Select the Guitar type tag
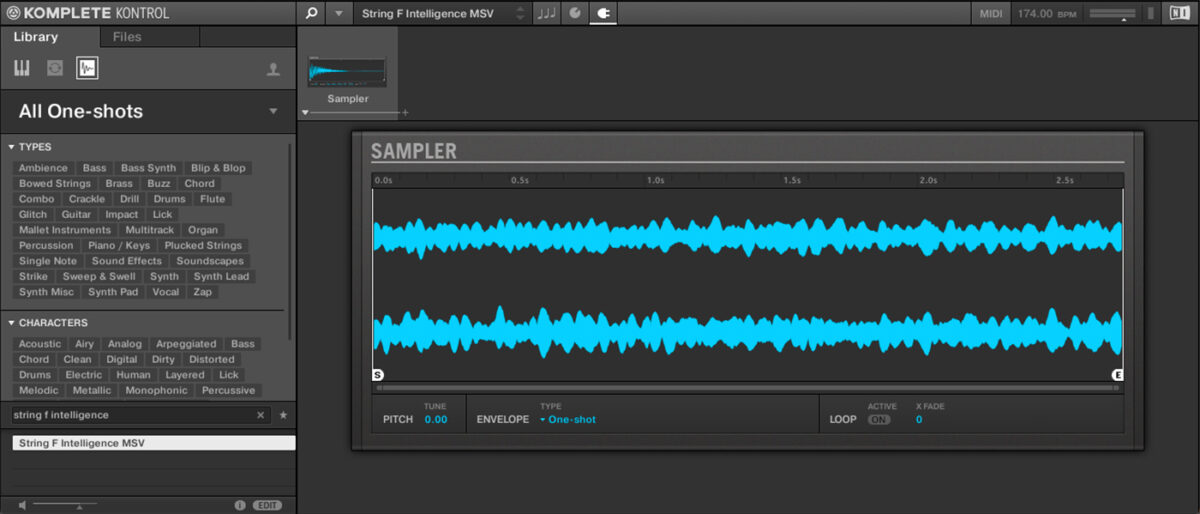The width and height of the screenshot is (1200, 514). 76,215
